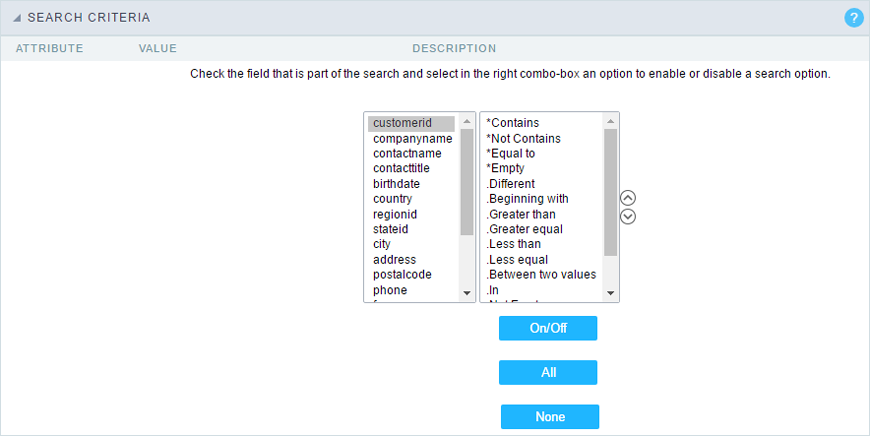This screenshot has width=870, height=436.
Task: Open the blue help question mark icon
Action: (854, 18)
